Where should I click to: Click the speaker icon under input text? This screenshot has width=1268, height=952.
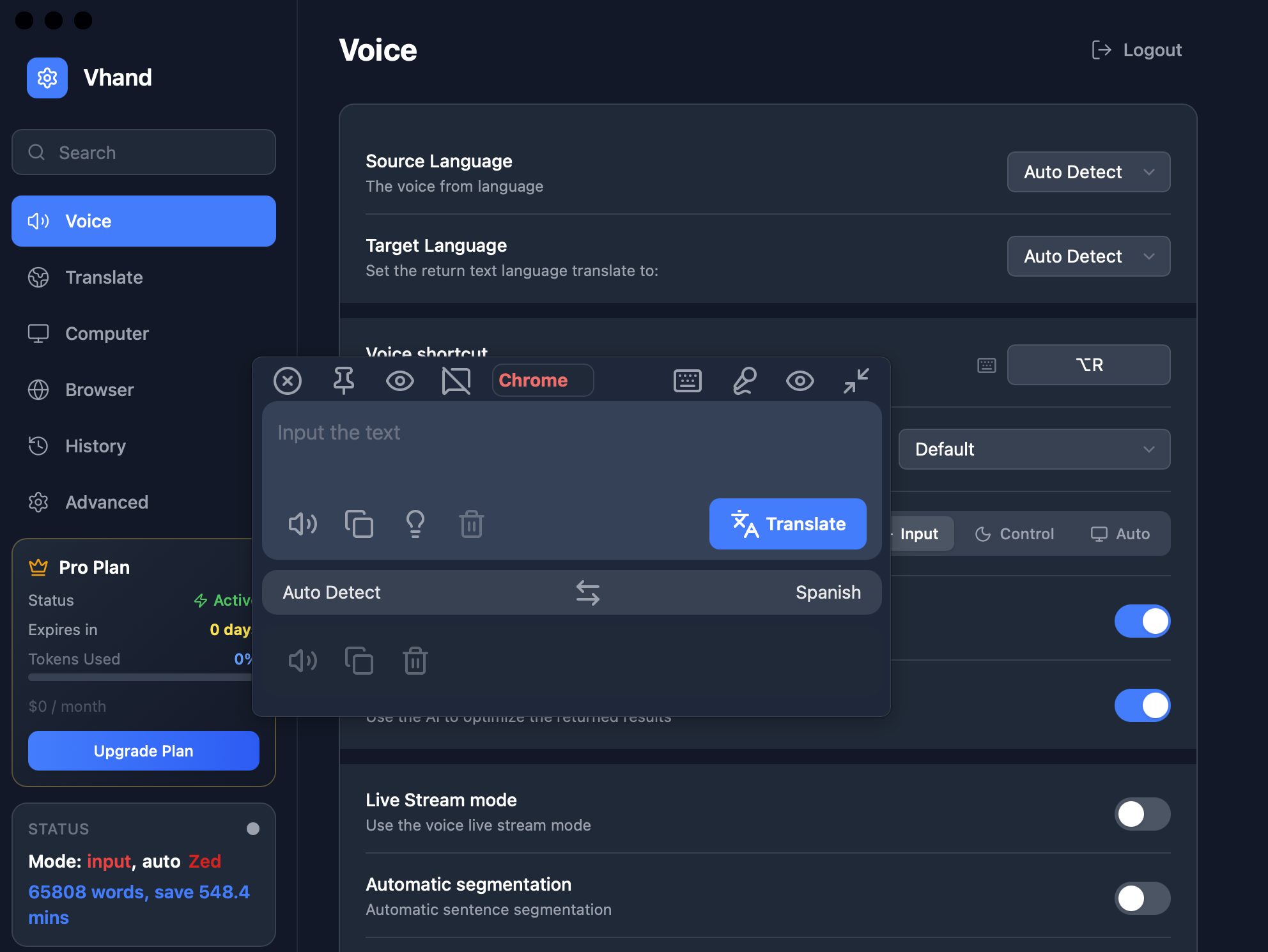pos(302,524)
